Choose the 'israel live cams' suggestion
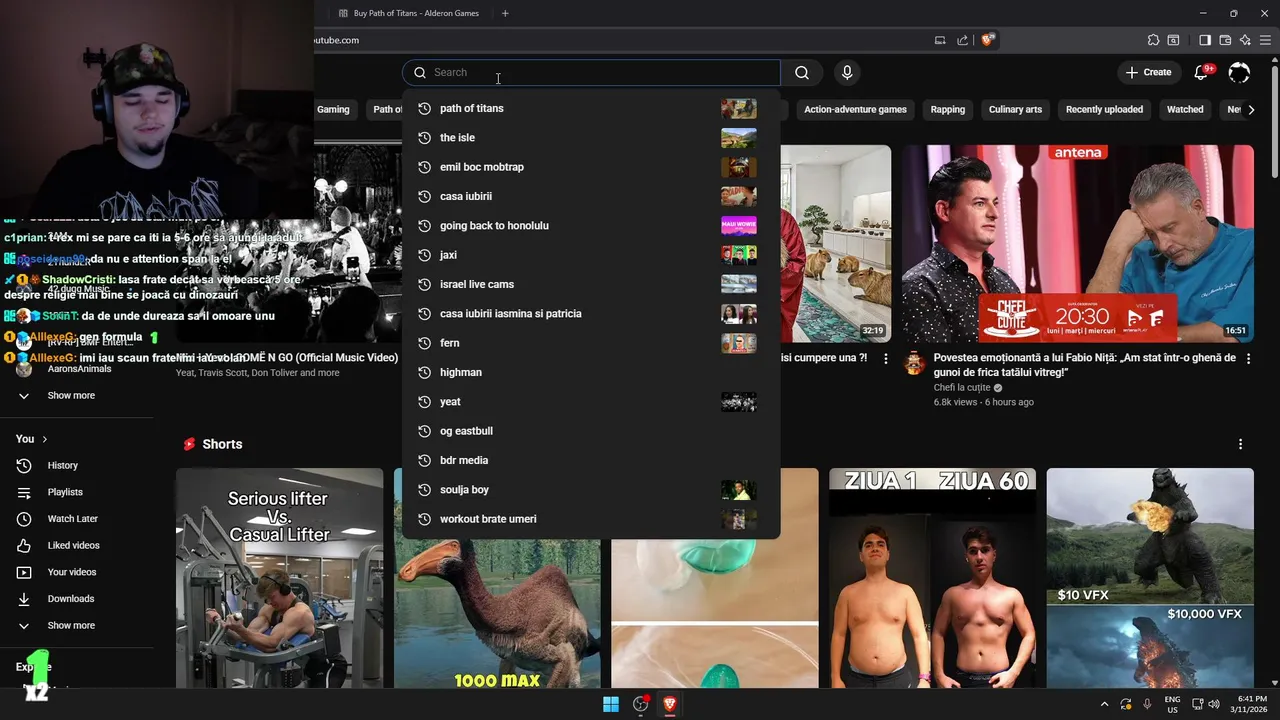Screen dimensions: 1280x720 [590, 284]
